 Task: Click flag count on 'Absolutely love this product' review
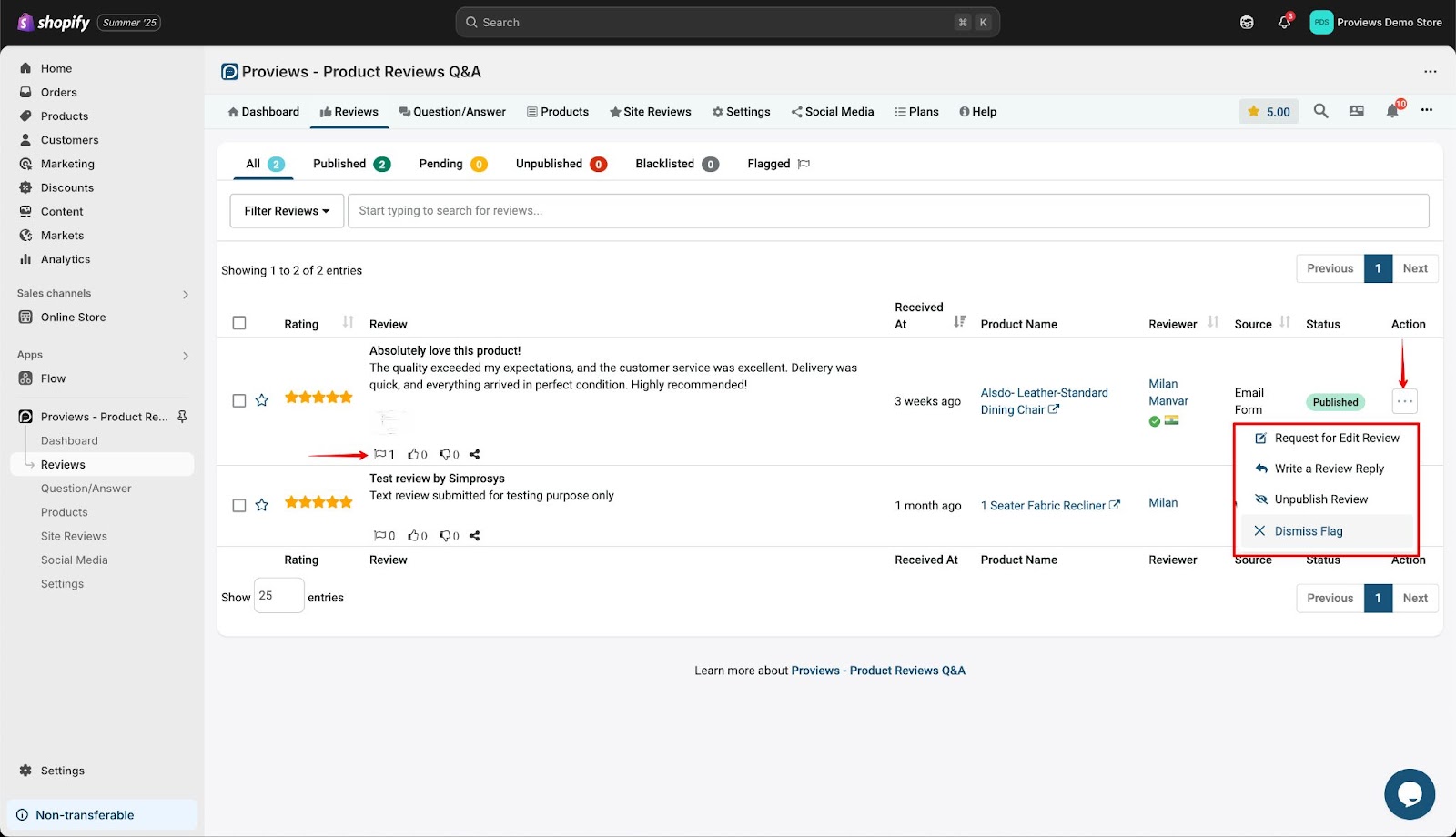[384, 454]
